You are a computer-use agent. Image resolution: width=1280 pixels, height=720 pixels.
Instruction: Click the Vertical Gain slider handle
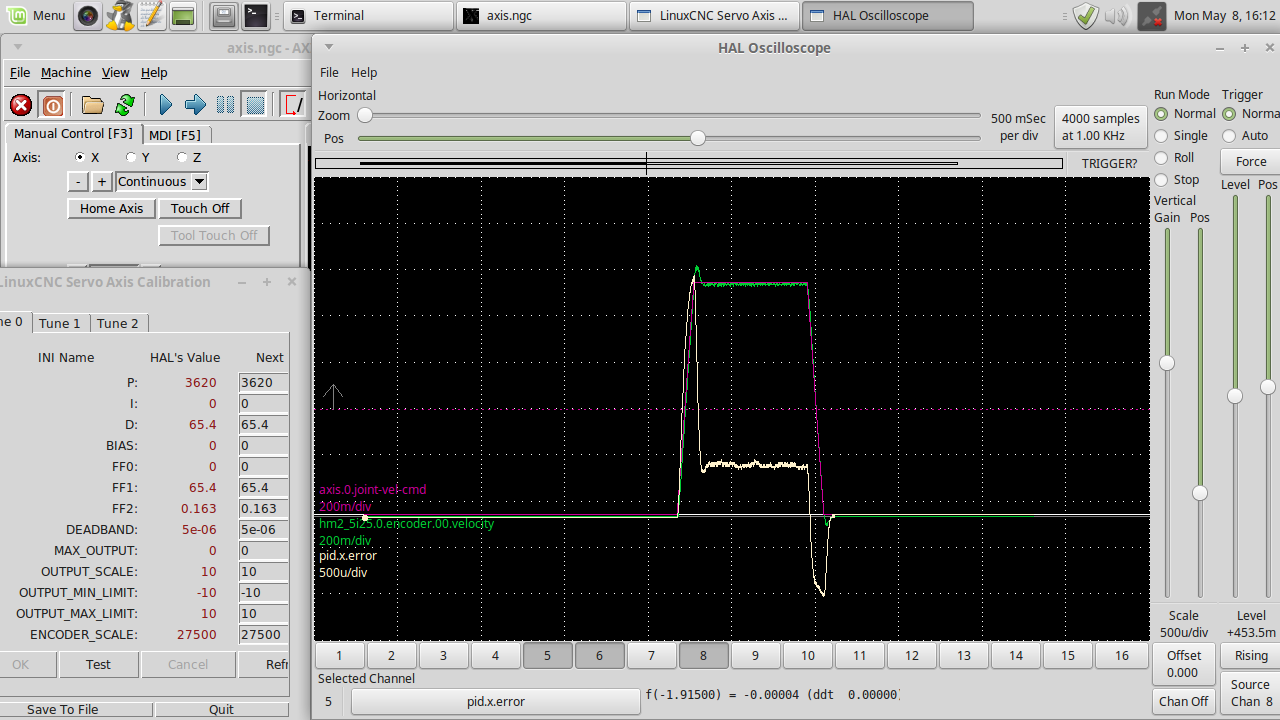(x=1167, y=363)
